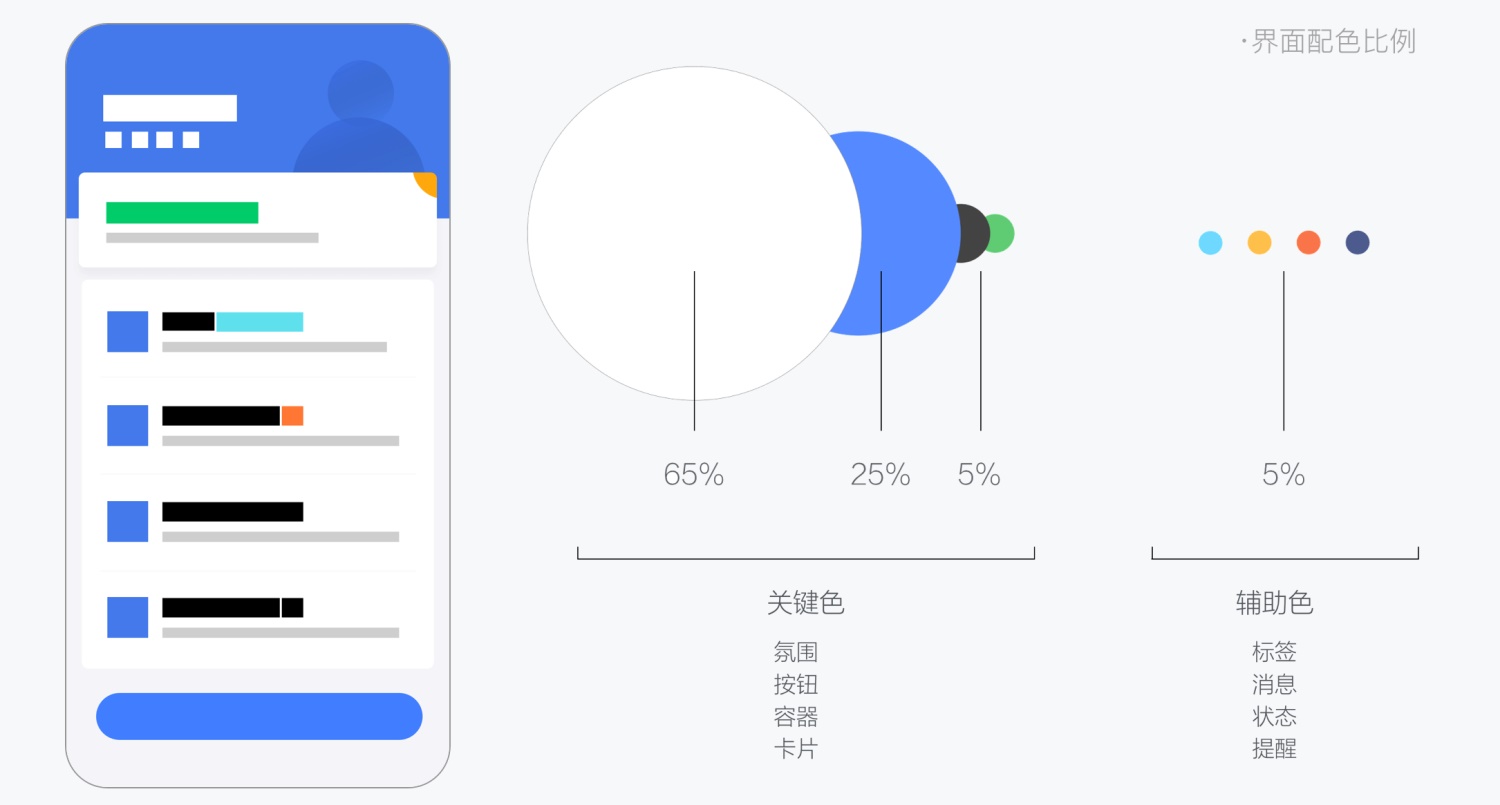The image size is (1500, 805).
Task: Select the orange-red auxiliary color dot
Action: click(x=1308, y=242)
